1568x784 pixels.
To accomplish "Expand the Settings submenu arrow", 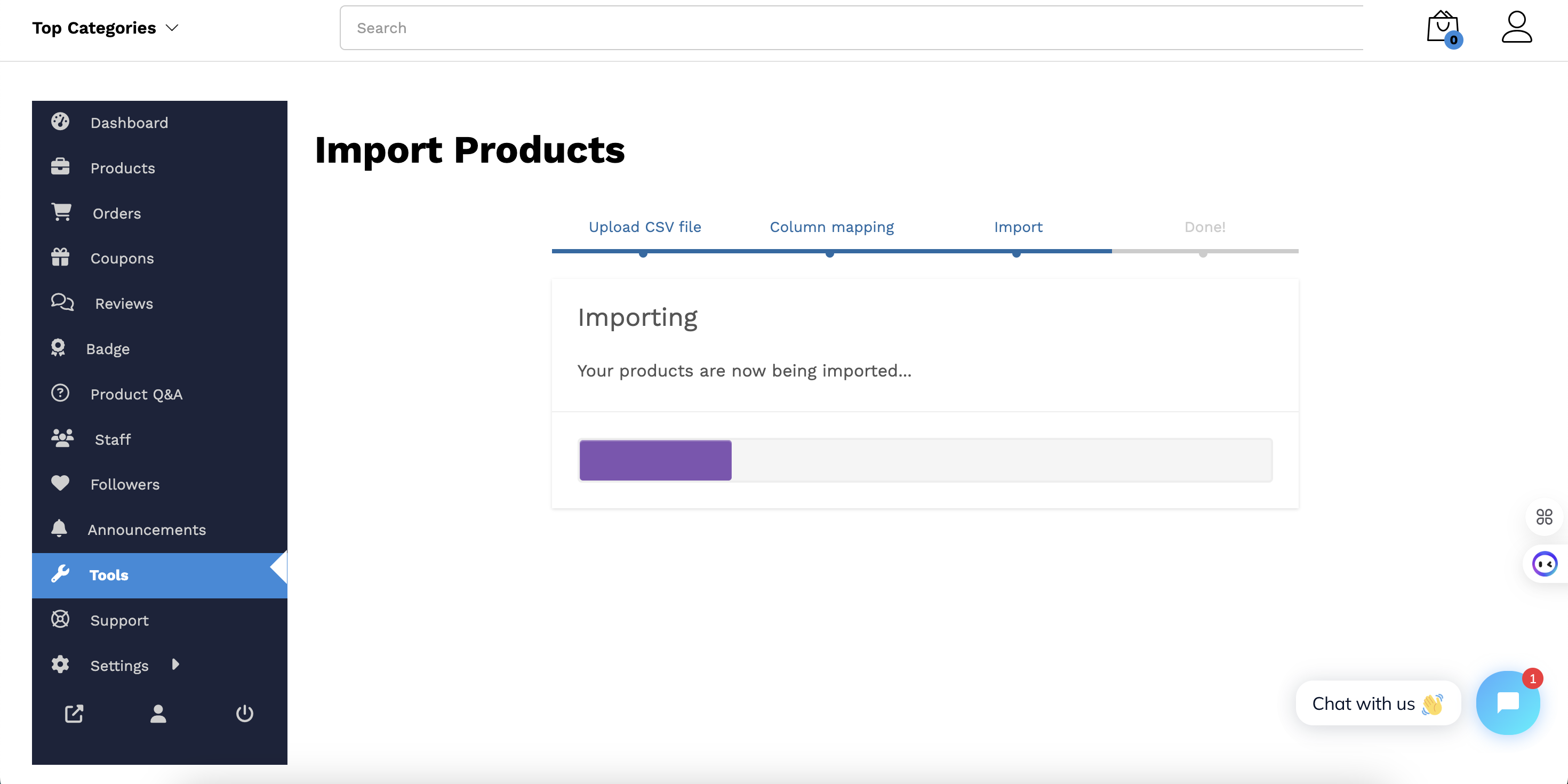I will (175, 664).
